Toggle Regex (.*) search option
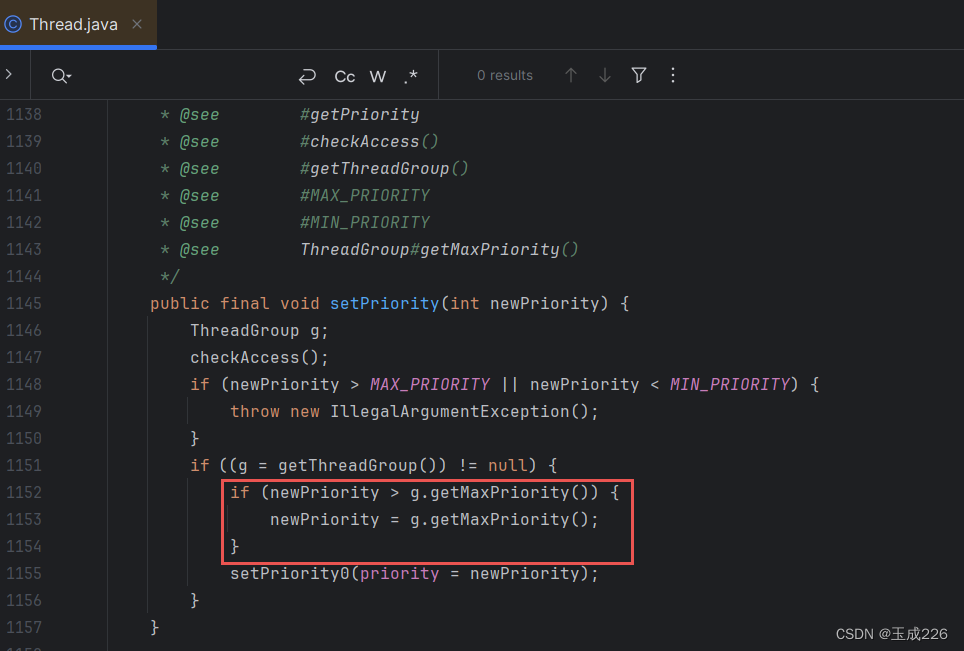The width and height of the screenshot is (964, 651). pos(411,76)
